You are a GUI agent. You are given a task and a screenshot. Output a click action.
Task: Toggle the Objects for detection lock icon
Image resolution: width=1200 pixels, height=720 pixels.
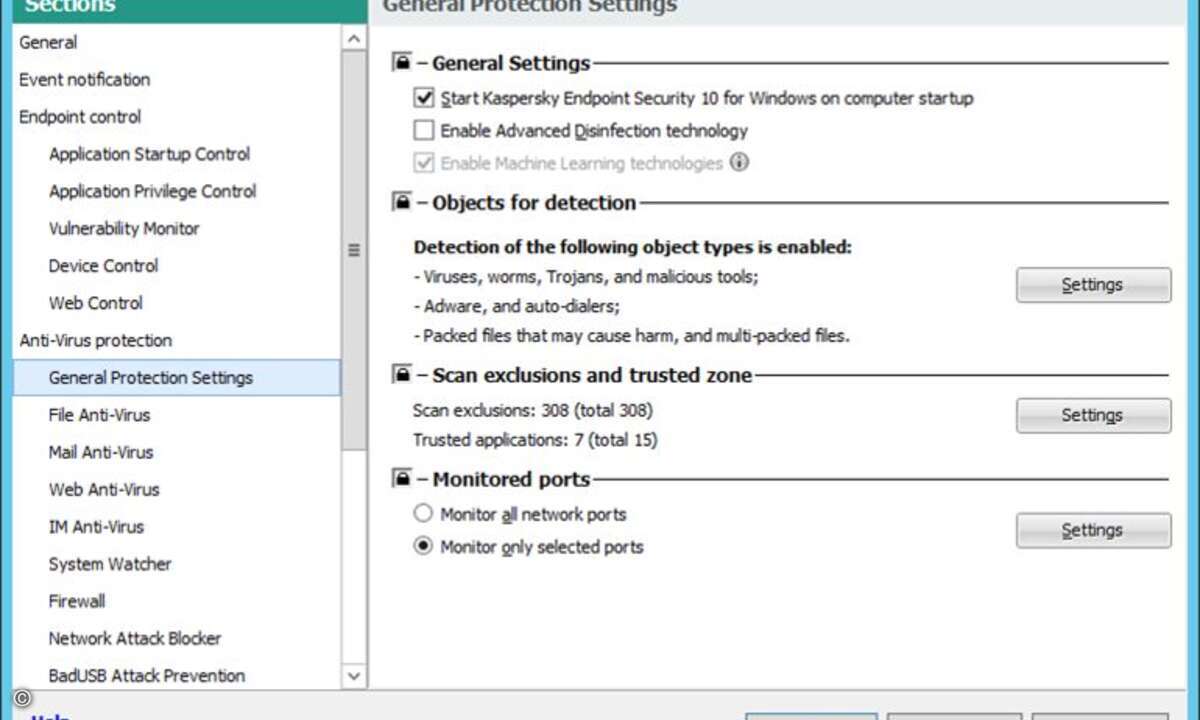point(402,203)
